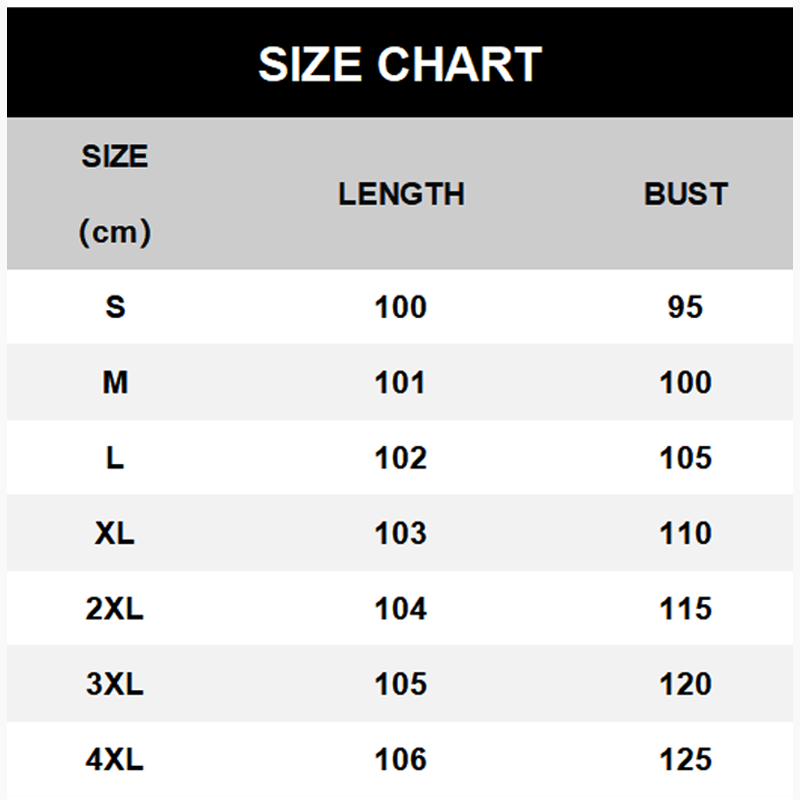Select bust value 125 for 4XL
The height and width of the screenshot is (800, 800).
pyautogui.click(x=686, y=760)
